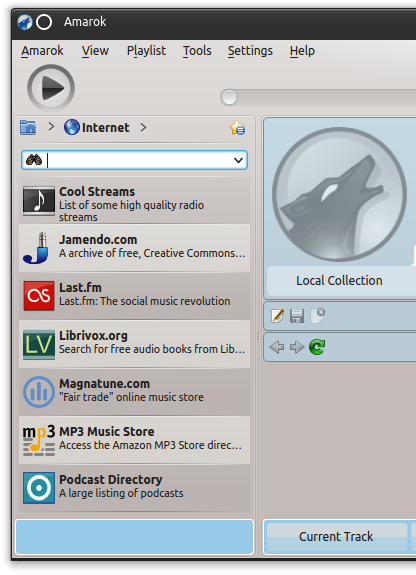Click the Jamendo J logo icon

tap(36, 248)
